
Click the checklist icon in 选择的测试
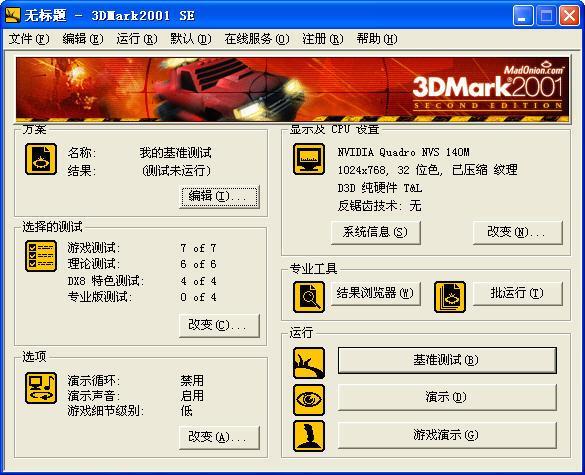[x=41, y=256]
